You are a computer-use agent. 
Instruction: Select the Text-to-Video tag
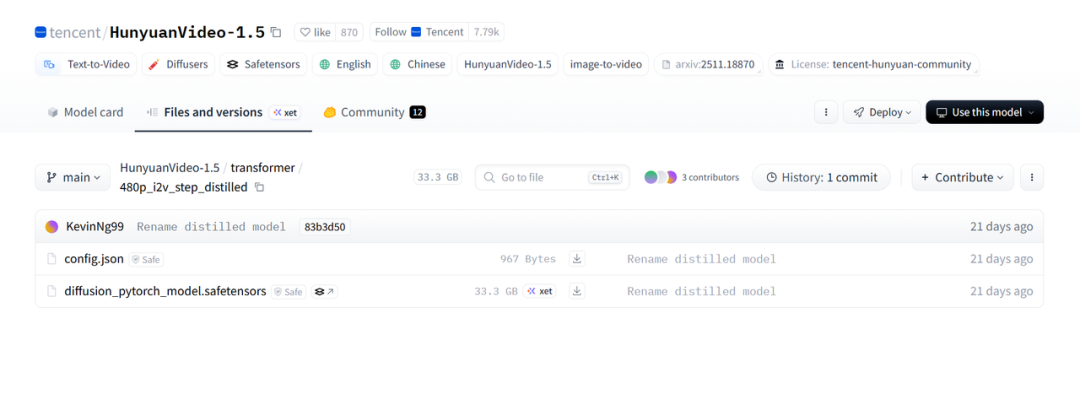coord(86,64)
